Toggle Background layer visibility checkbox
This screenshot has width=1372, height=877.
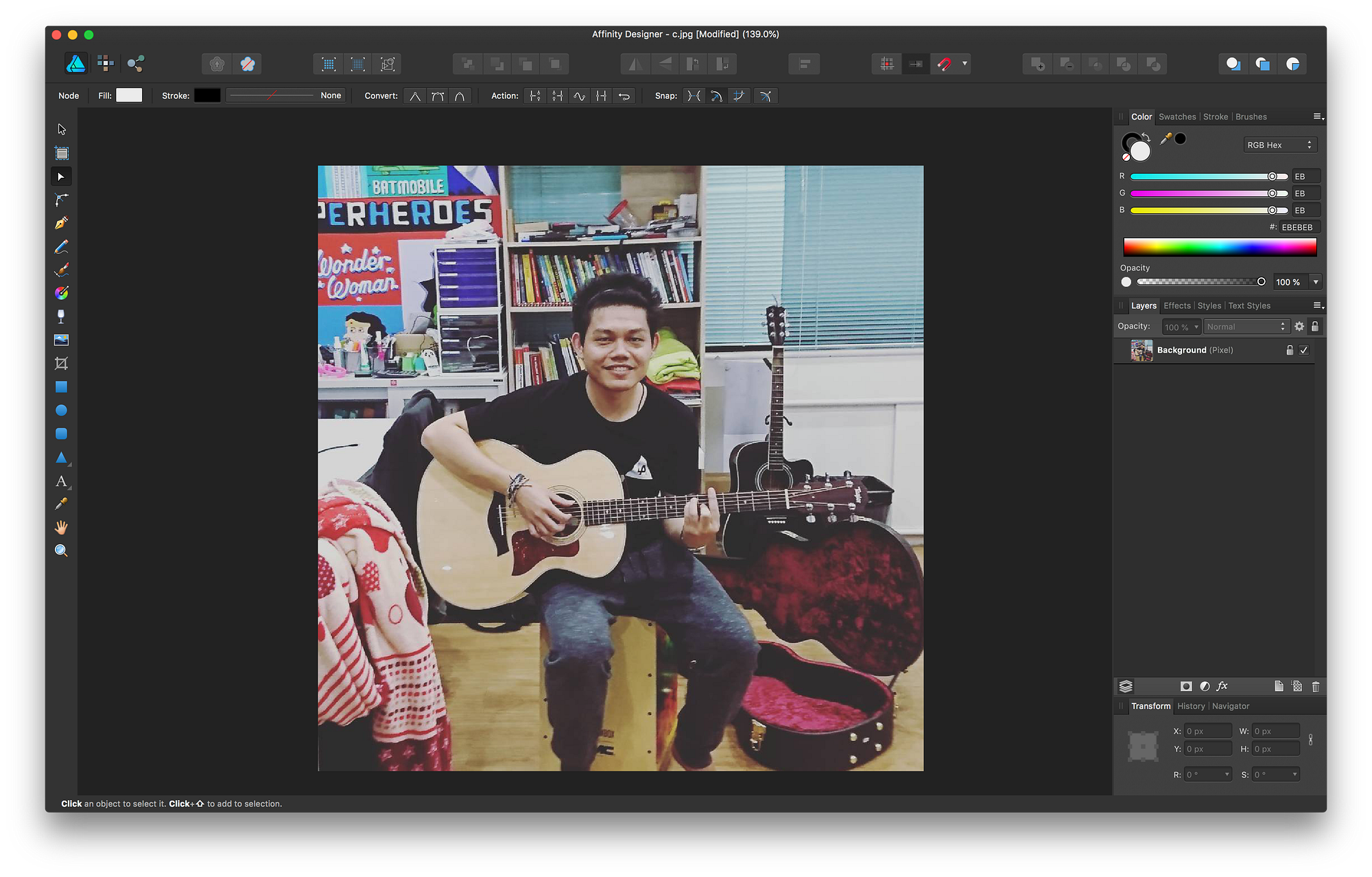[x=1304, y=350]
